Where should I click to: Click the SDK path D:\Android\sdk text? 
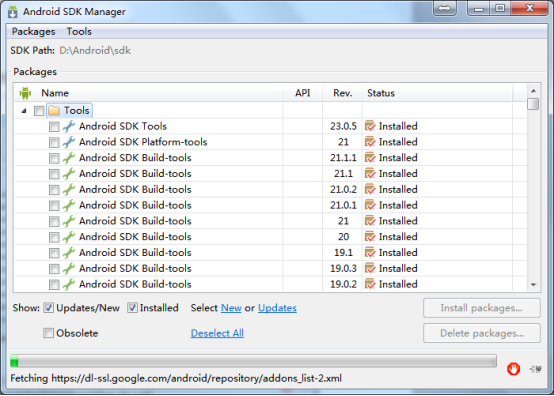pos(95,51)
